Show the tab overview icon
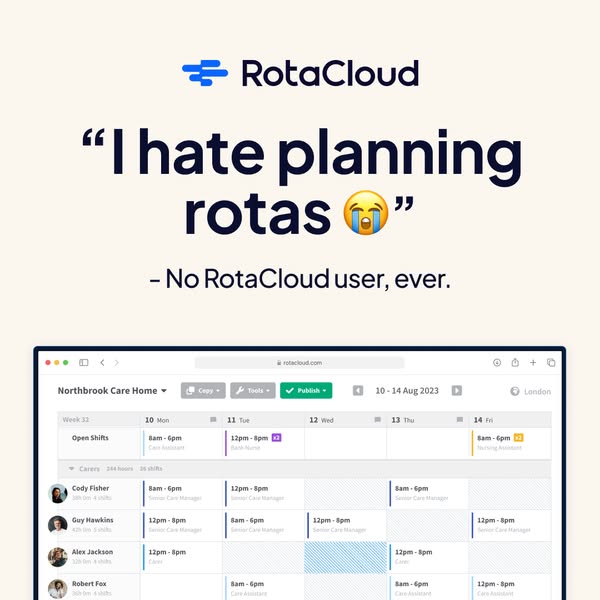 click(x=551, y=362)
